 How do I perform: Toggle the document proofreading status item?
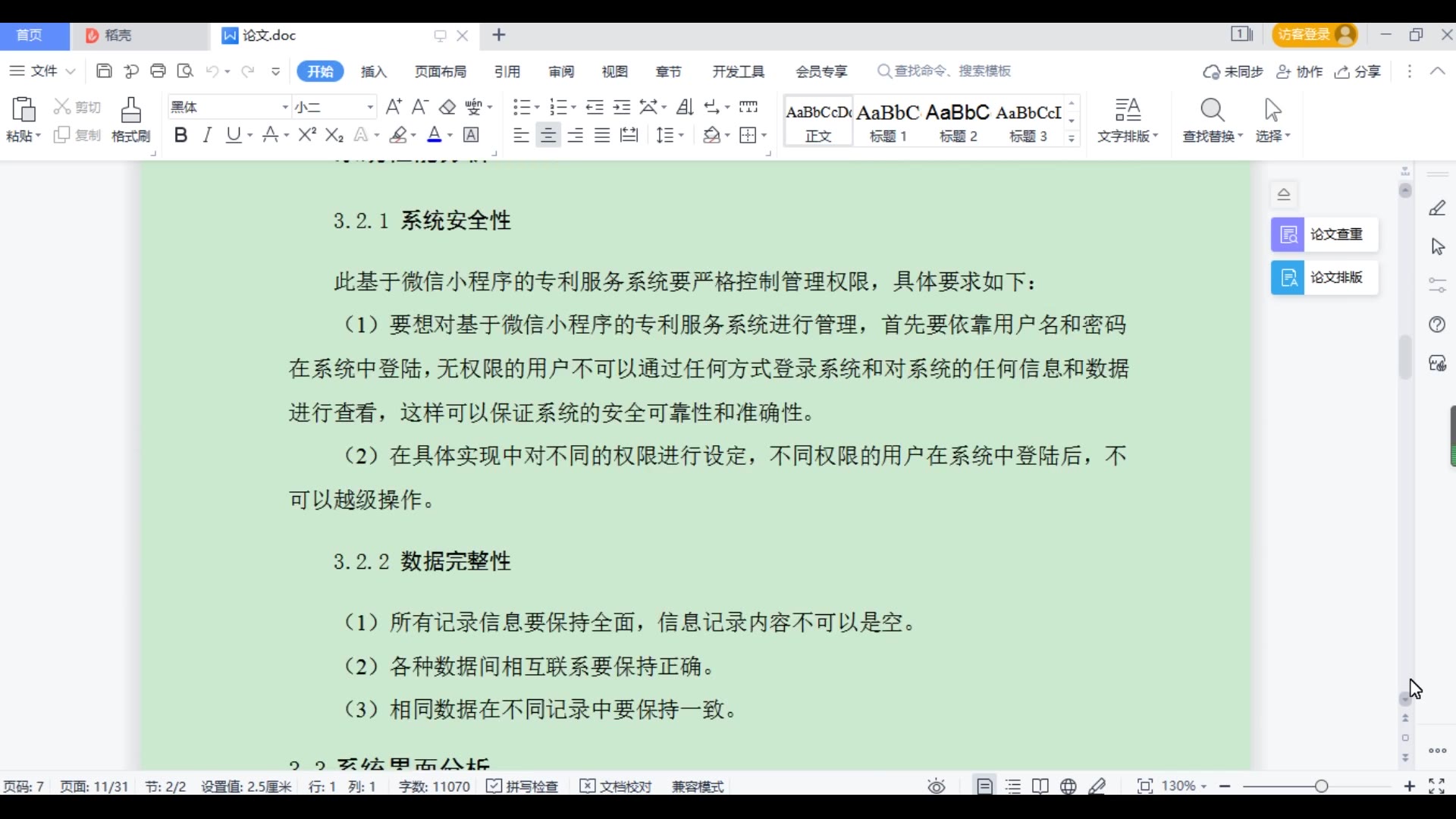tap(616, 786)
